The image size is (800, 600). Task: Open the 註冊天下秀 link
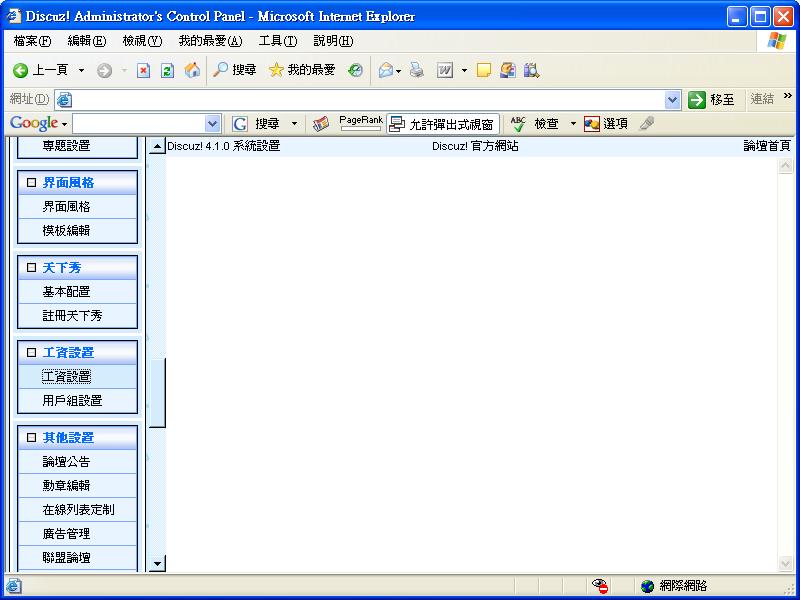pos(72,316)
